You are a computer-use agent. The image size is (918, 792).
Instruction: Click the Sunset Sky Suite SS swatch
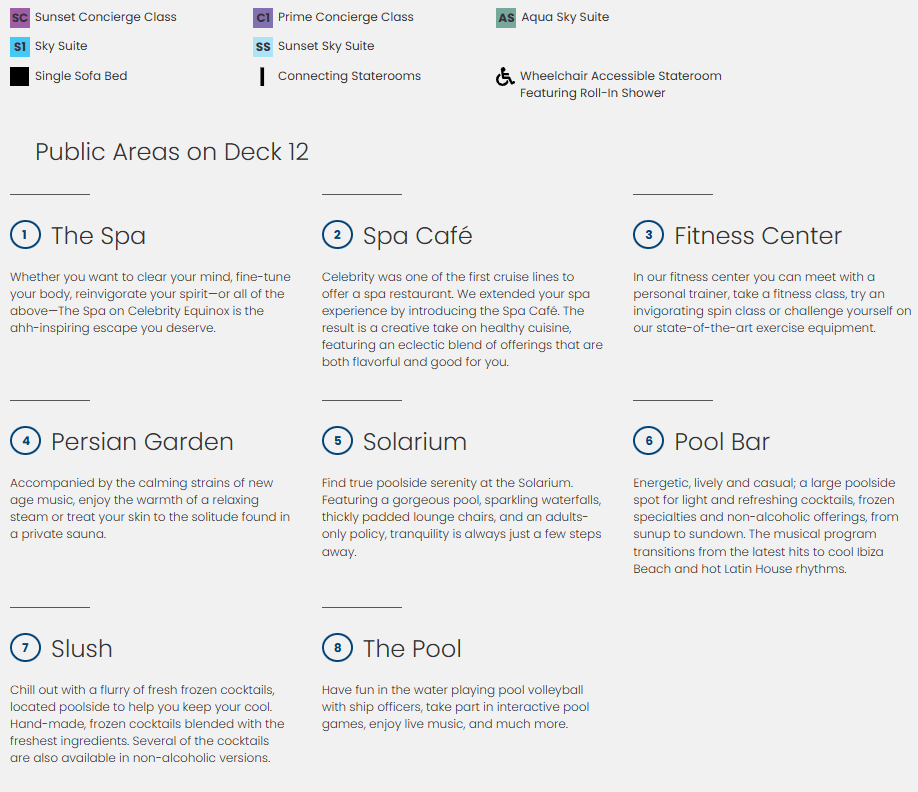[x=263, y=47]
